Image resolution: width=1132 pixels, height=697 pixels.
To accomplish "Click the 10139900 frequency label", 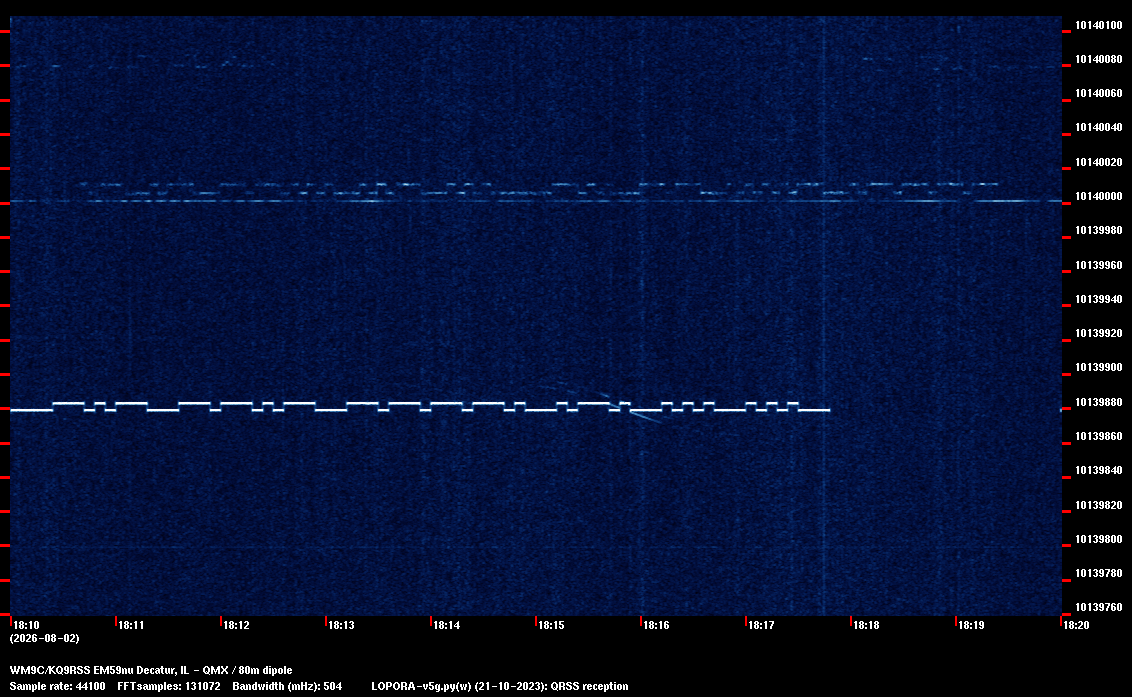I will tap(1099, 367).
